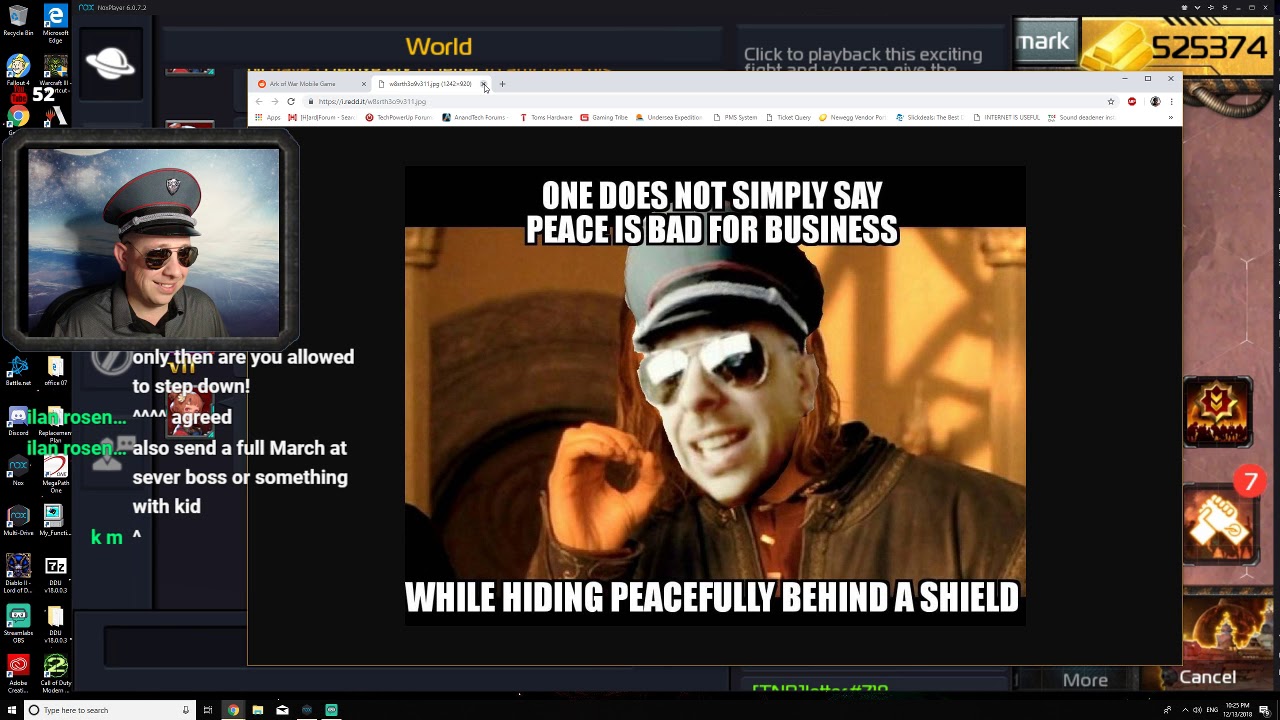Image resolution: width=1280 pixels, height=720 pixels.
Task: Open Chrome three-dot menu
Action: 1171,101
